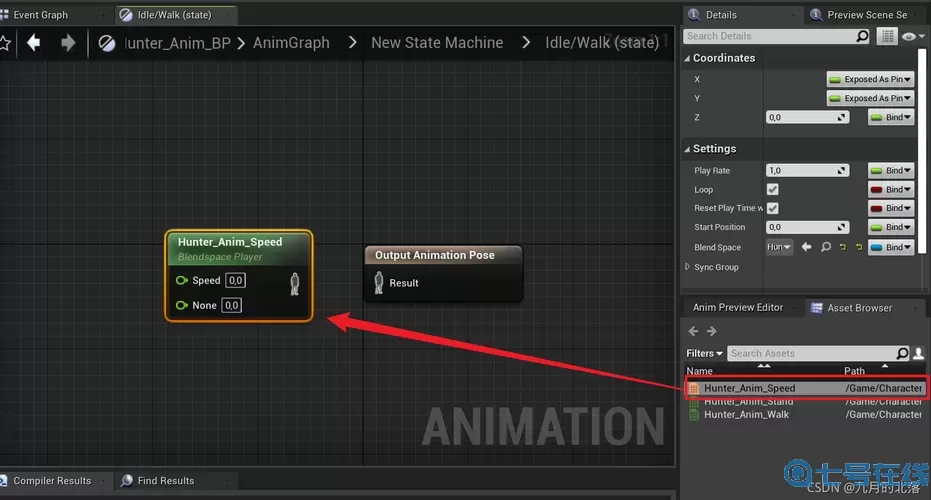Open the X coordinate Exposed As Pin dropdown
The height and width of the screenshot is (500, 931).
(870, 79)
